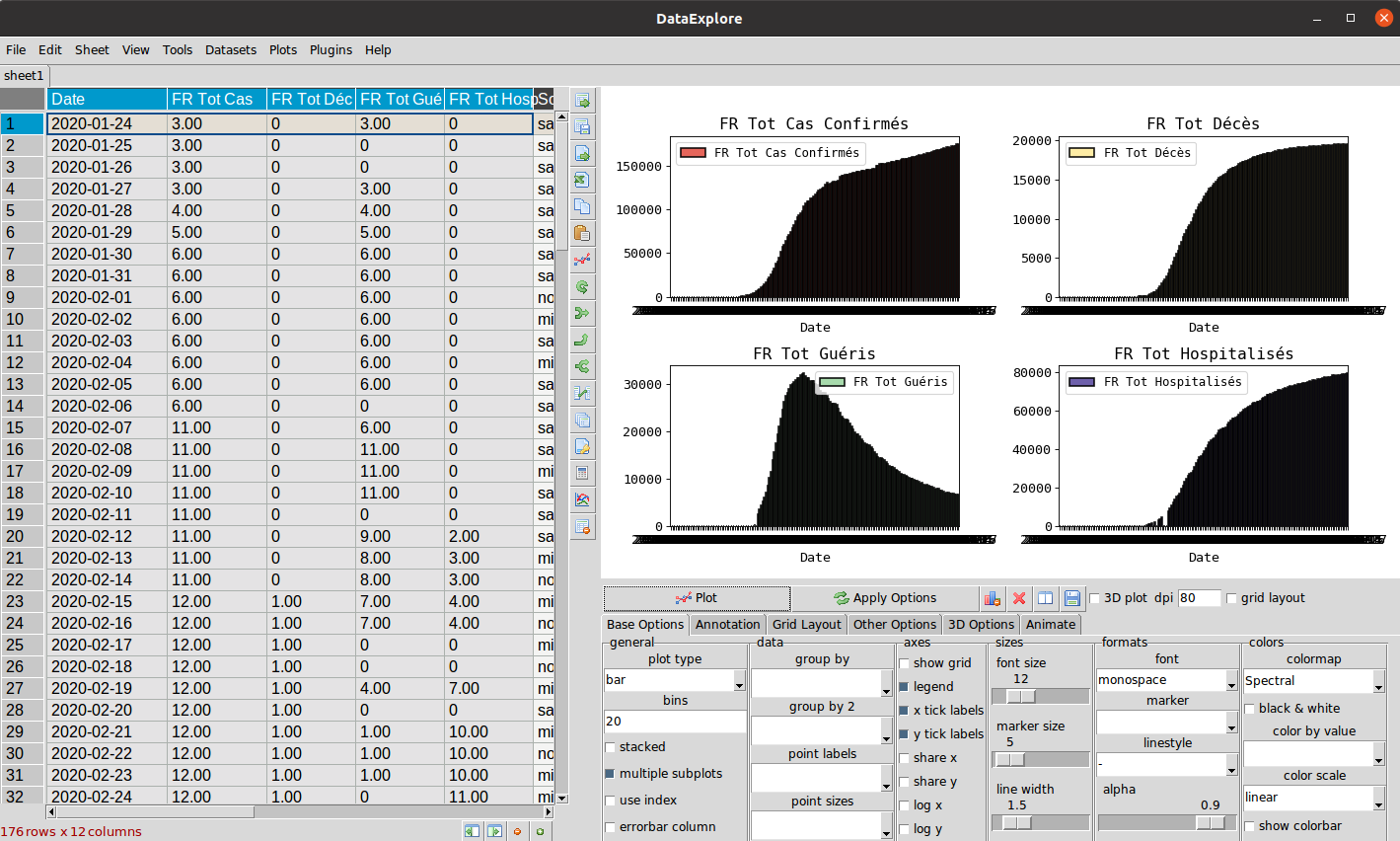
Task: Select the copy table icon in sidebar
Action: click(582, 207)
